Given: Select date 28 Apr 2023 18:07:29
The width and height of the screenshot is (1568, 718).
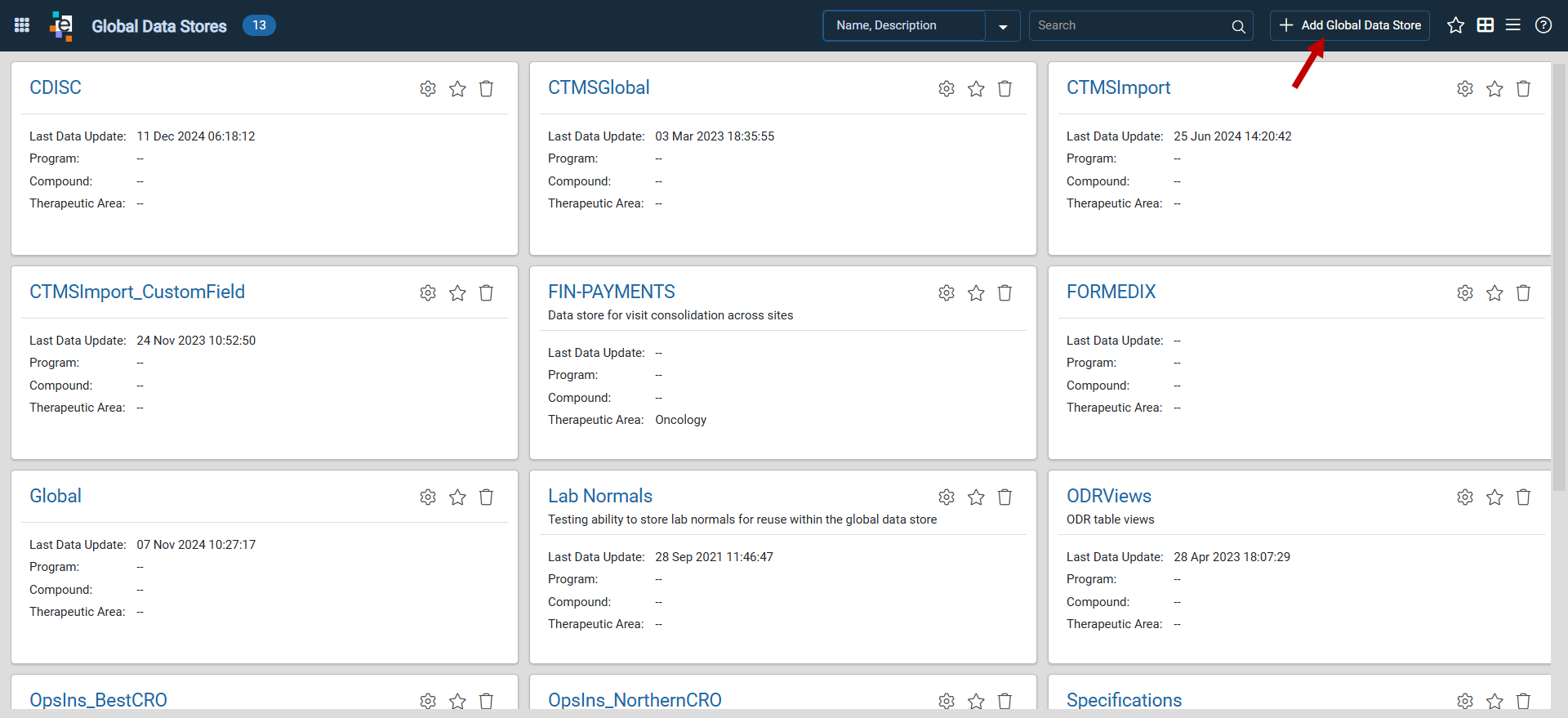Looking at the screenshot, I should pos(1232,557).
